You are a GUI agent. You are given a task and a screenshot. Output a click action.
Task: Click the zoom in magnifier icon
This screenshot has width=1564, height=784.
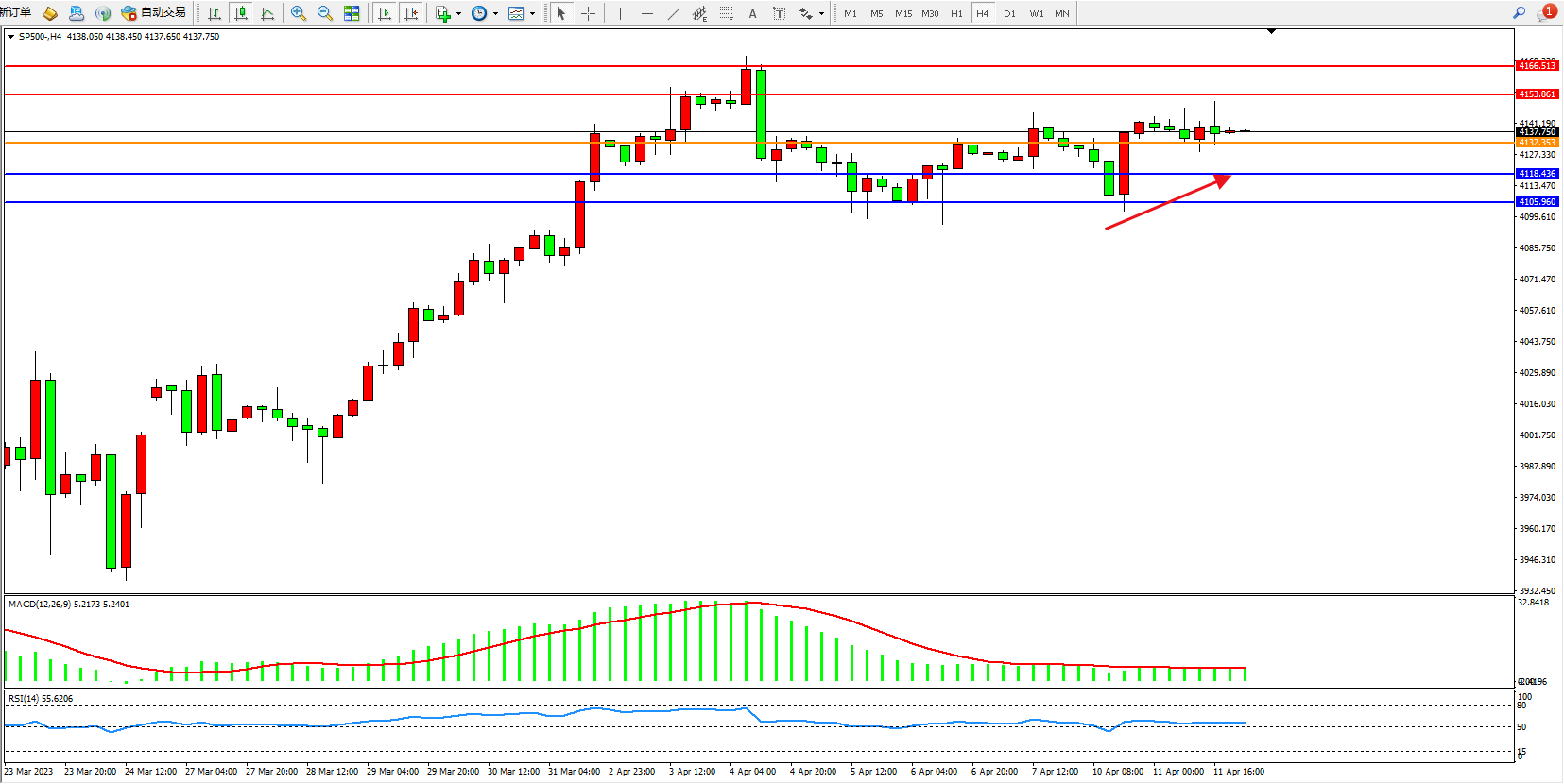(x=299, y=13)
